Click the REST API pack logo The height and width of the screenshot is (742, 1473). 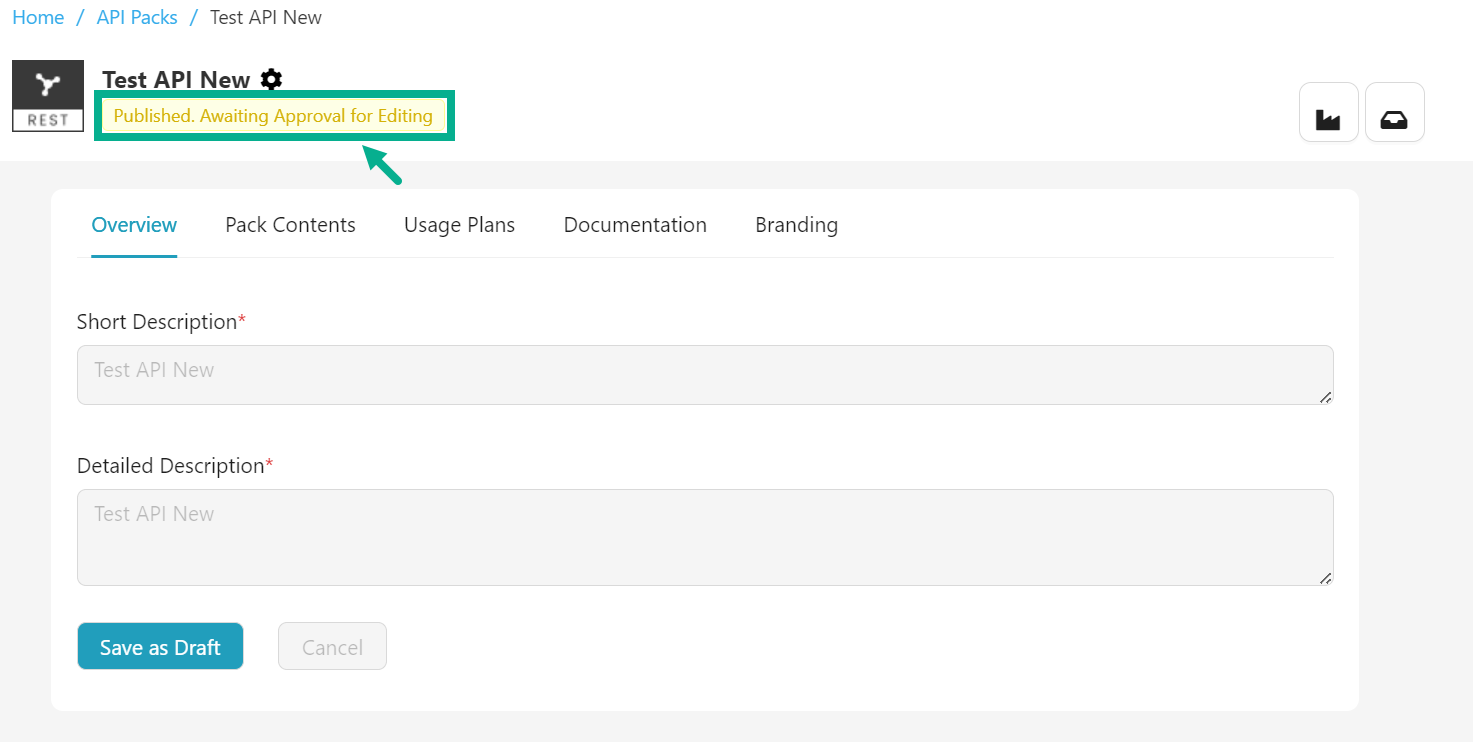pyautogui.click(x=48, y=96)
